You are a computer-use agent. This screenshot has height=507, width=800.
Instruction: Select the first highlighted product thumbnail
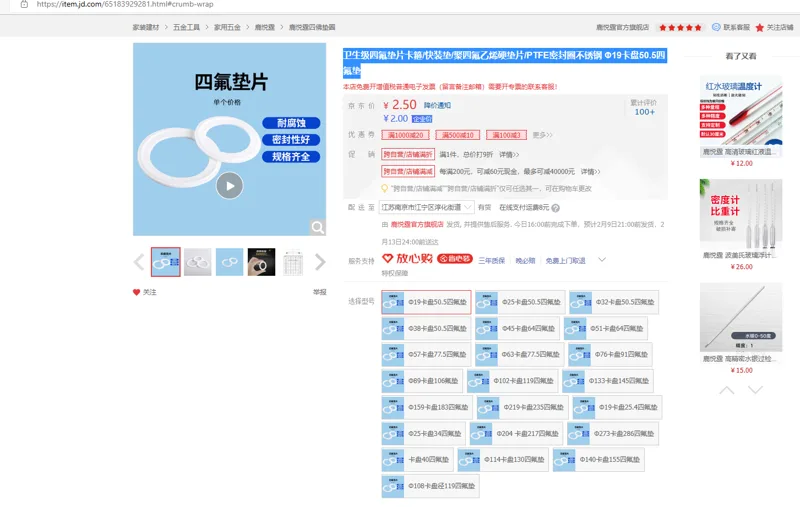(x=165, y=262)
